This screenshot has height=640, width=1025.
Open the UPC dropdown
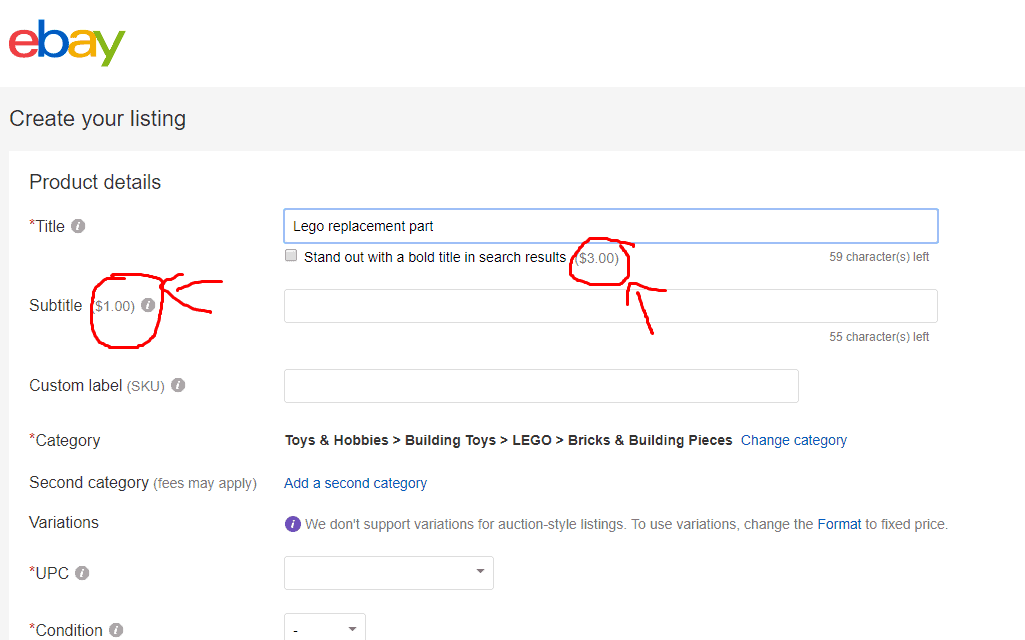[x=389, y=573]
